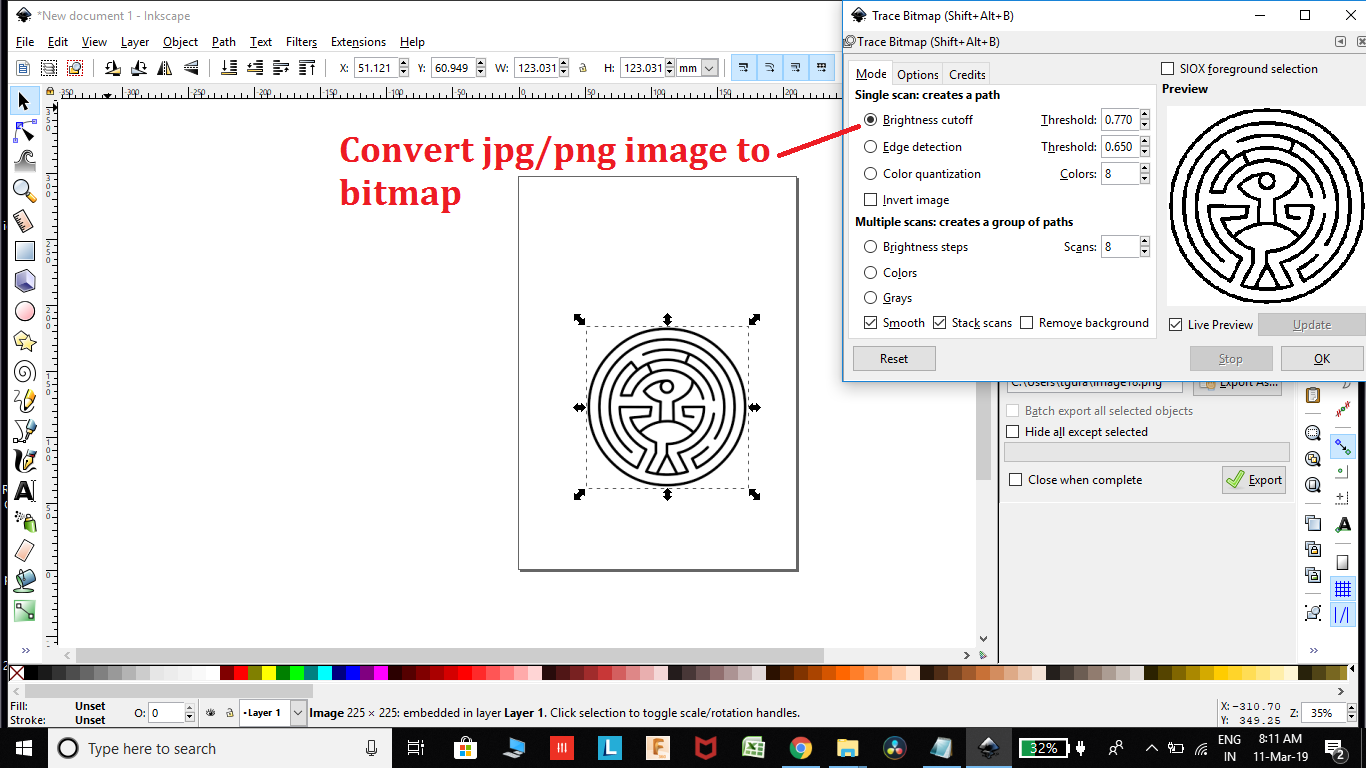
Task: Select the Edge detection scan mode
Action: [870, 146]
